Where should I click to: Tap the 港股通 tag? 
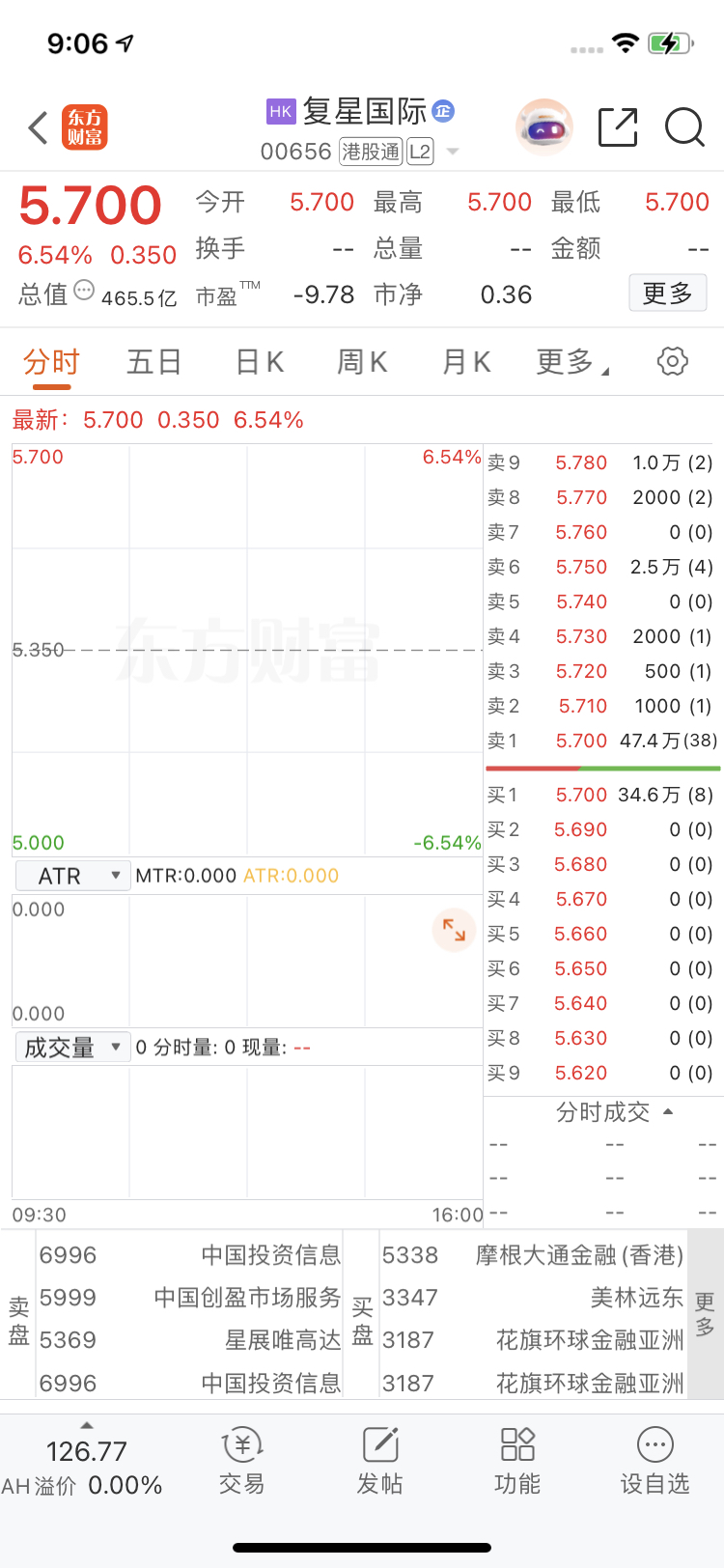tap(371, 152)
